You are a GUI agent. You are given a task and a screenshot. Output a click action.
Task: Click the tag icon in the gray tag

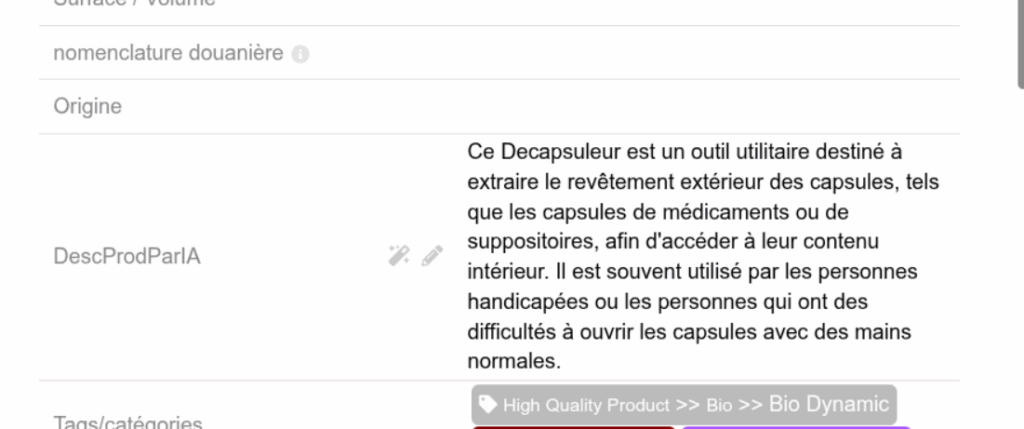tap(487, 404)
